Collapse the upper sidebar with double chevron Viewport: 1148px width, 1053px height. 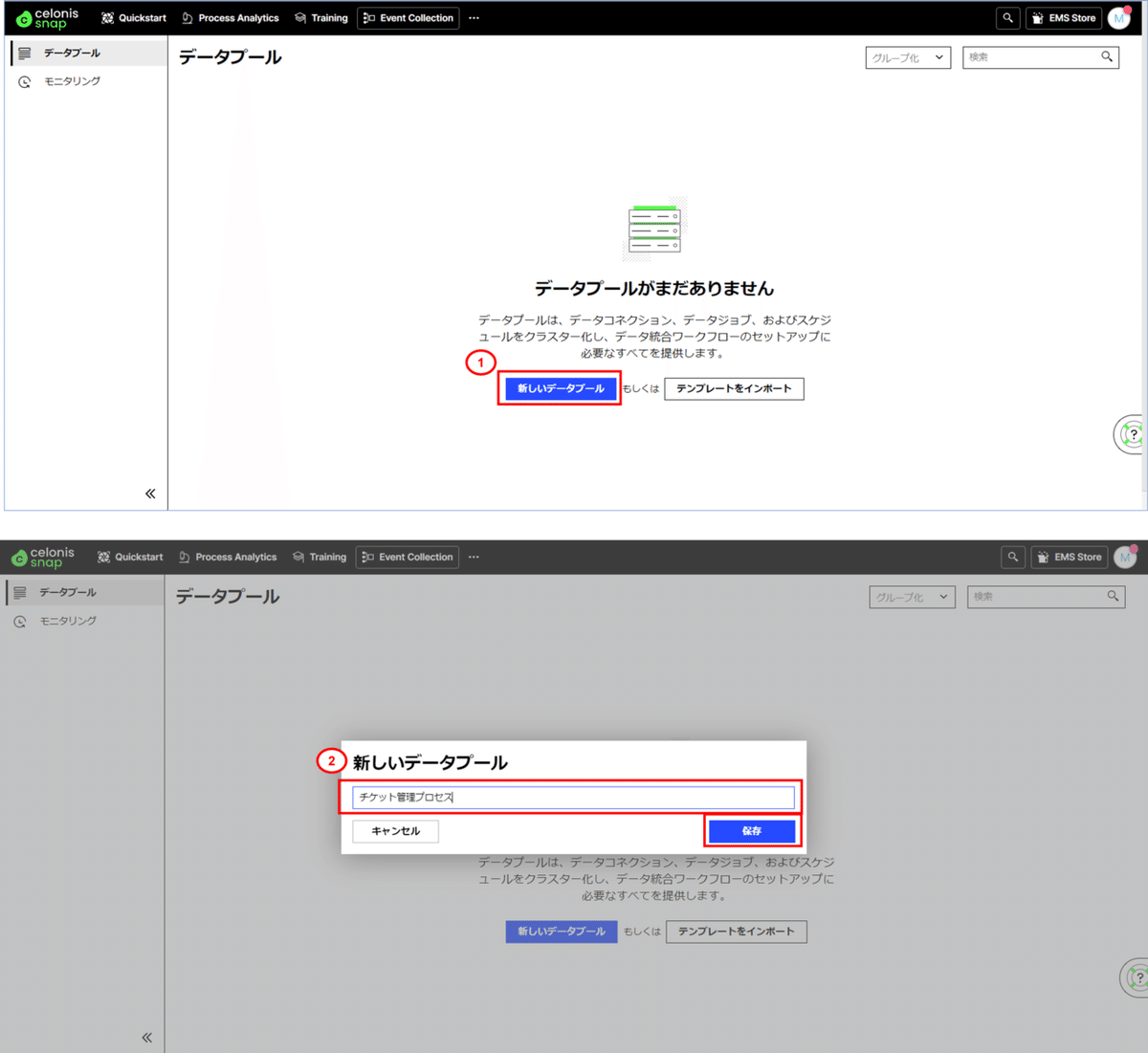[x=150, y=494]
